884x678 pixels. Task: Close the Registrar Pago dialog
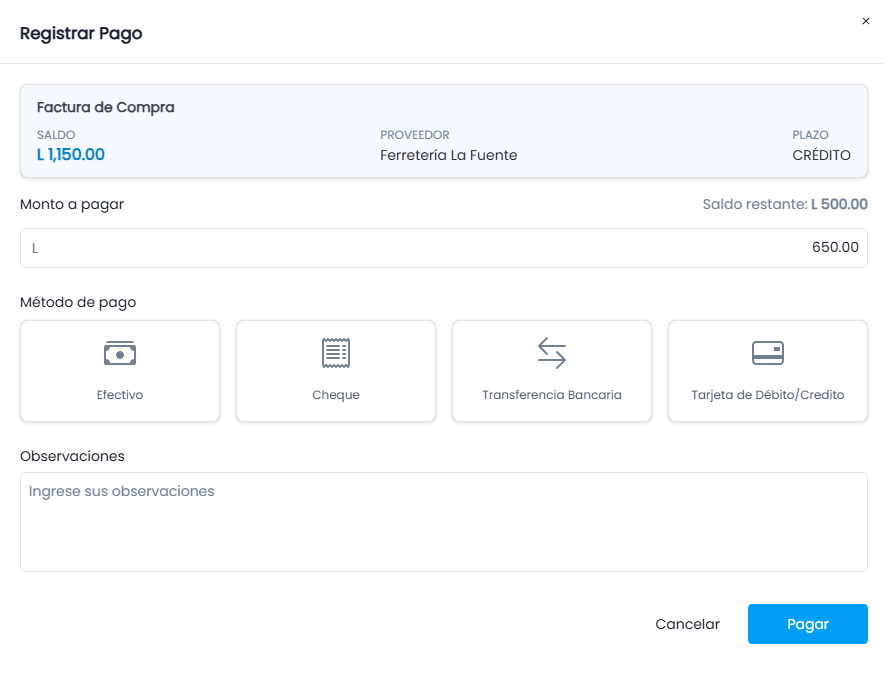coord(866,21)
